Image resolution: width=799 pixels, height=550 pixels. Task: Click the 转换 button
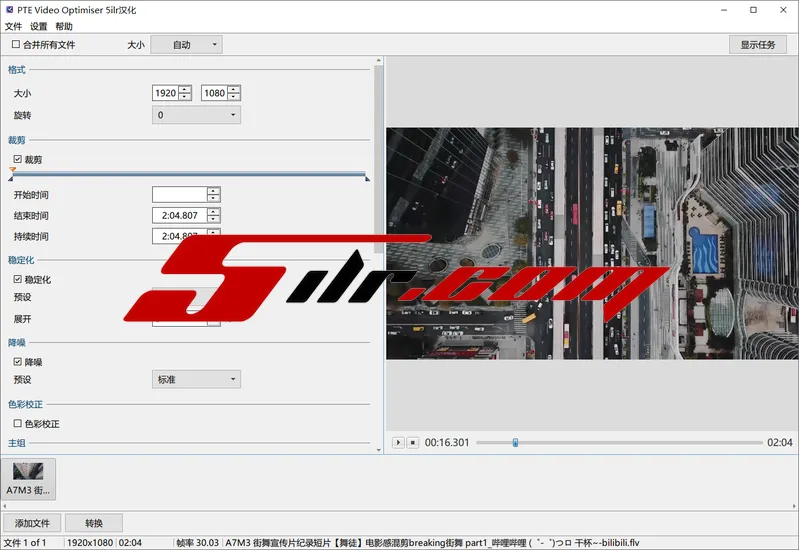click(94, 523)
